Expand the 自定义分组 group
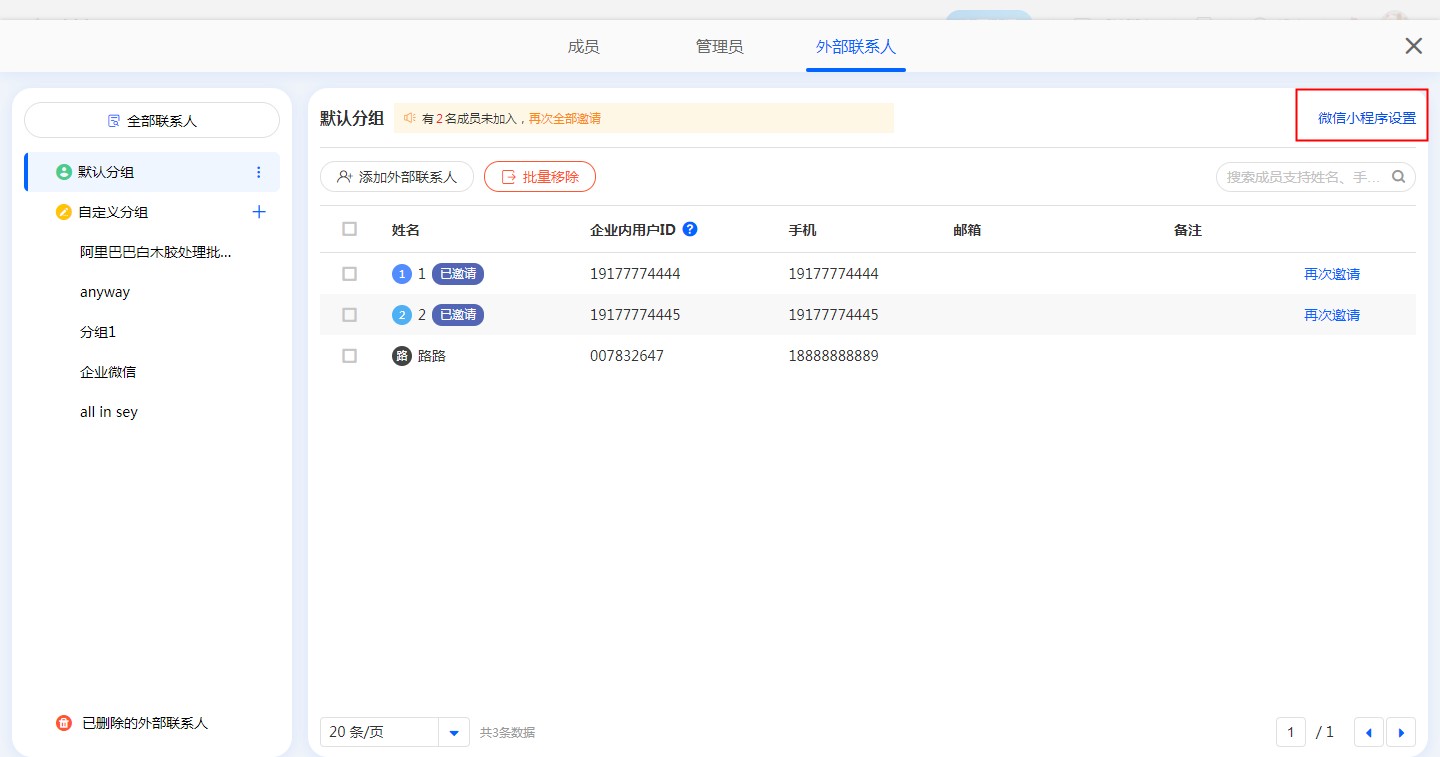The width and height of the screenshot is (1440, 757). [x=113, y=212]
